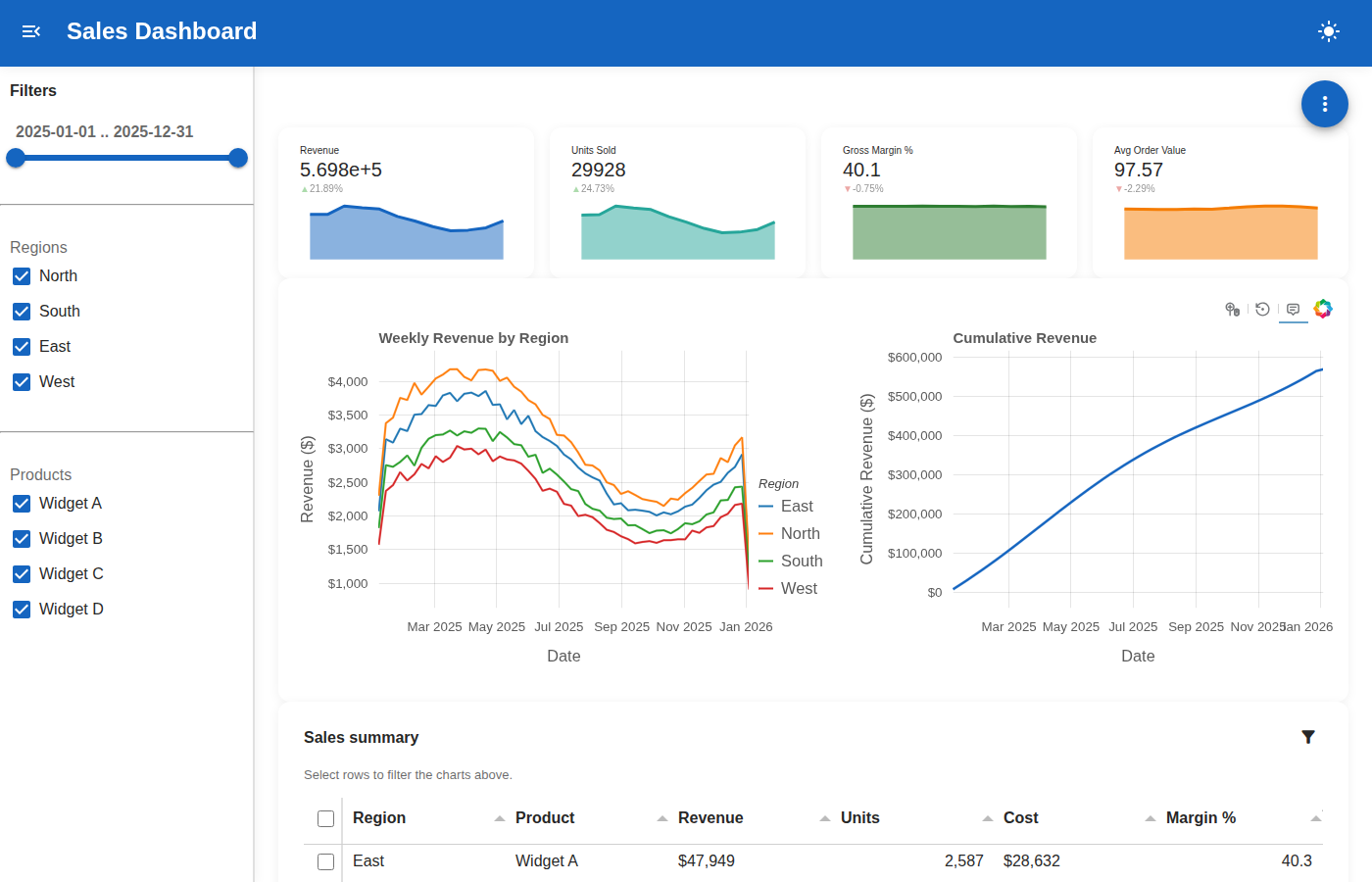This screenshot has width=1372, height=882.
Task: Uncheck the Widget B product checkbox
Action: coord(22,539)
